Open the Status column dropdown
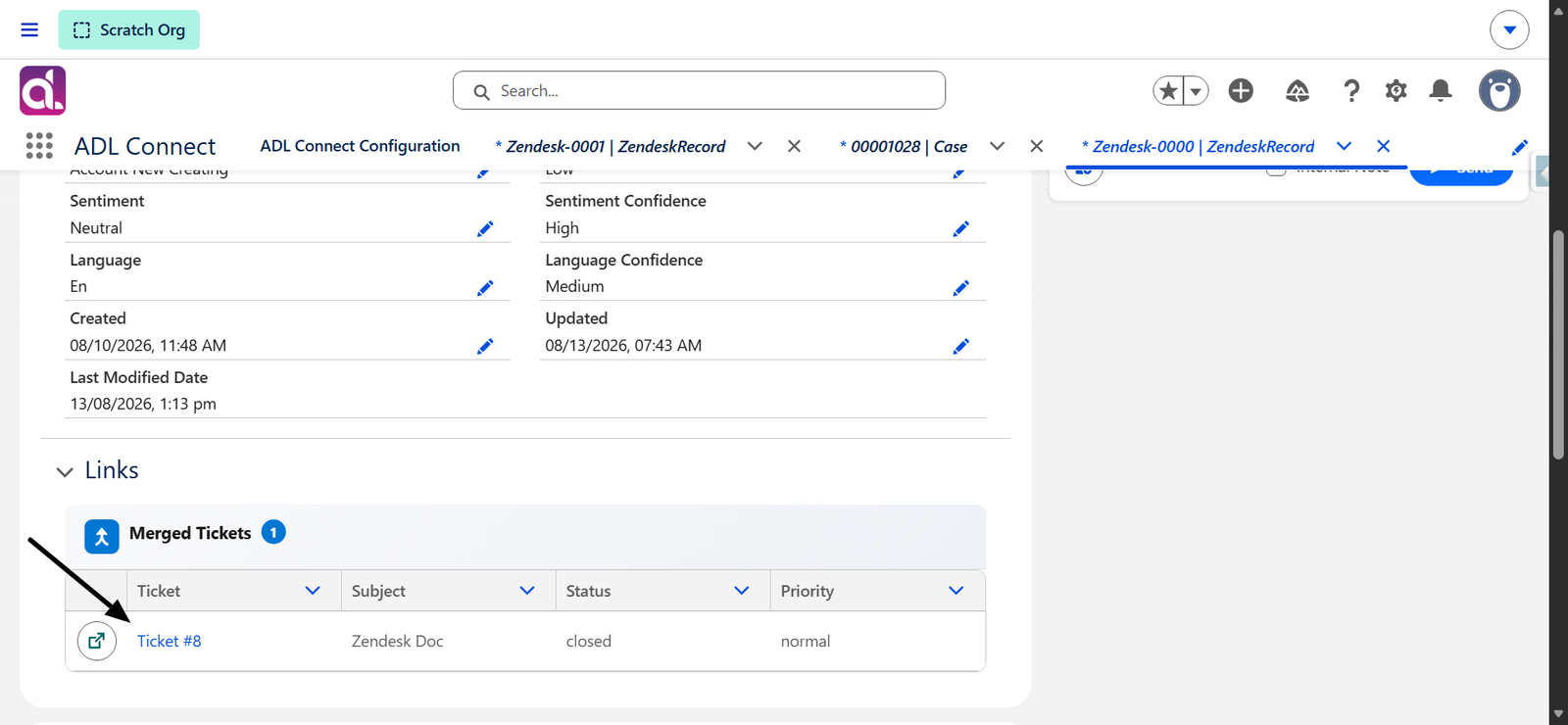The image size is (1568, 725). [x=742, y=591]
